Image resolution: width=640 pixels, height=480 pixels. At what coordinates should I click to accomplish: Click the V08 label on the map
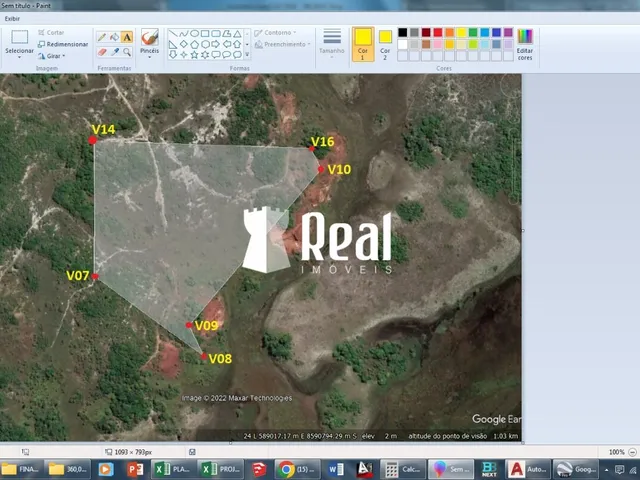[220, 359]
